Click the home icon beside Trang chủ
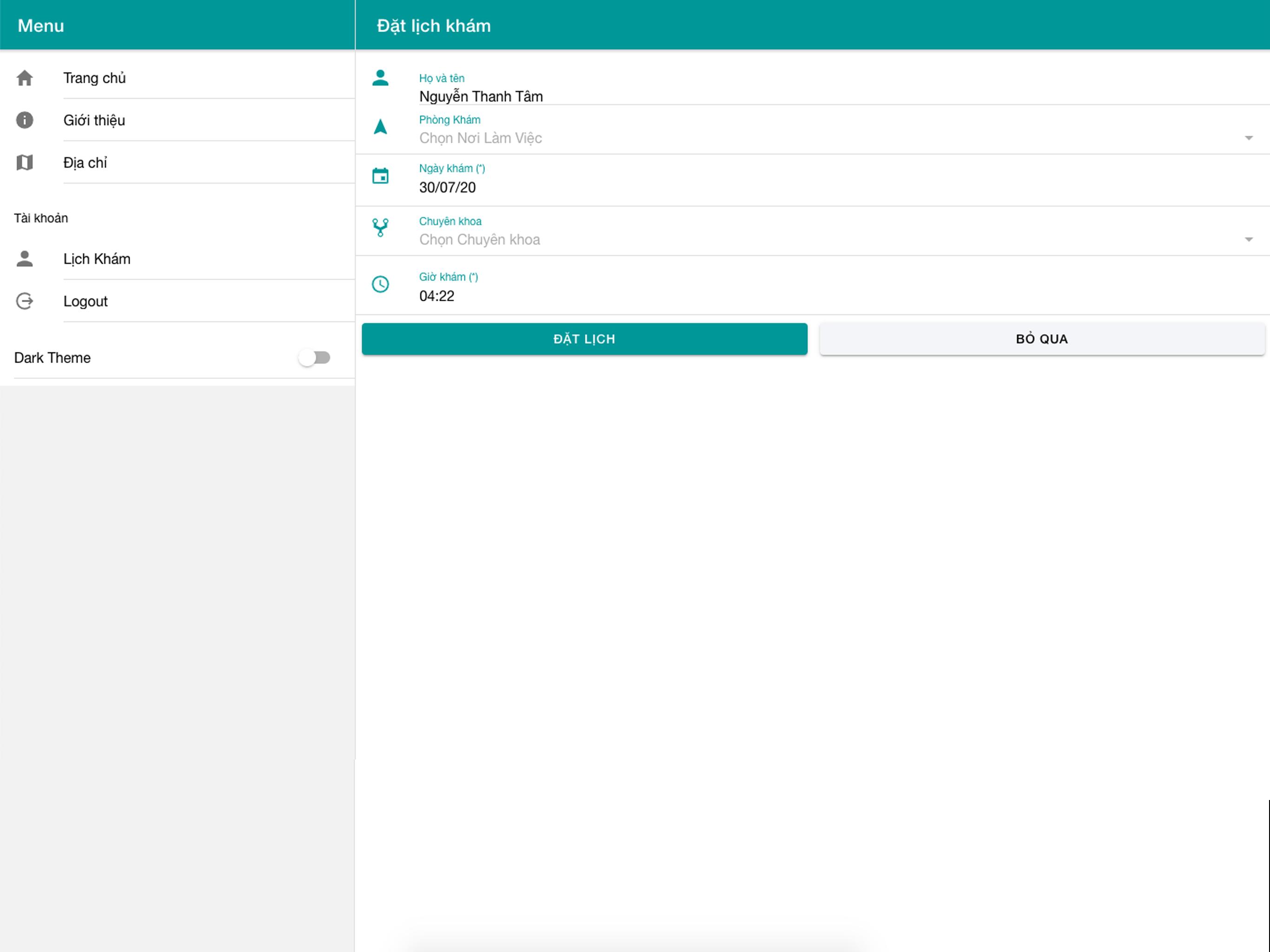Image resolution: width=1270 pixels, height=952 pixels. [x=25, y=78]
